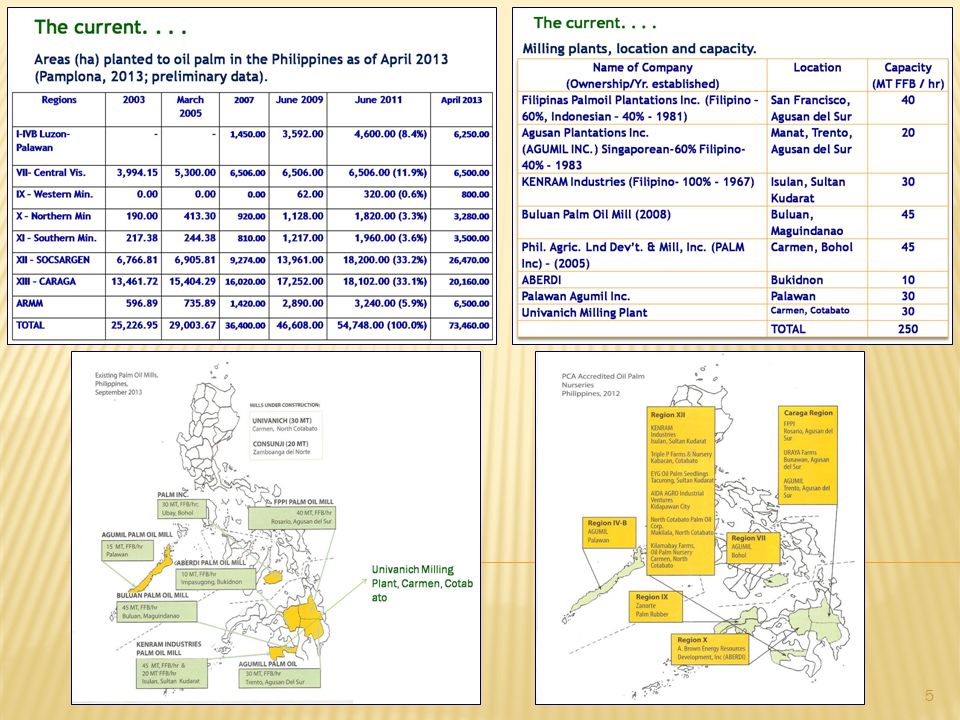This screenshot has width=960, height=720.
Task: Click the 'March 2005' column header
Action: click(x=190, y=107)
